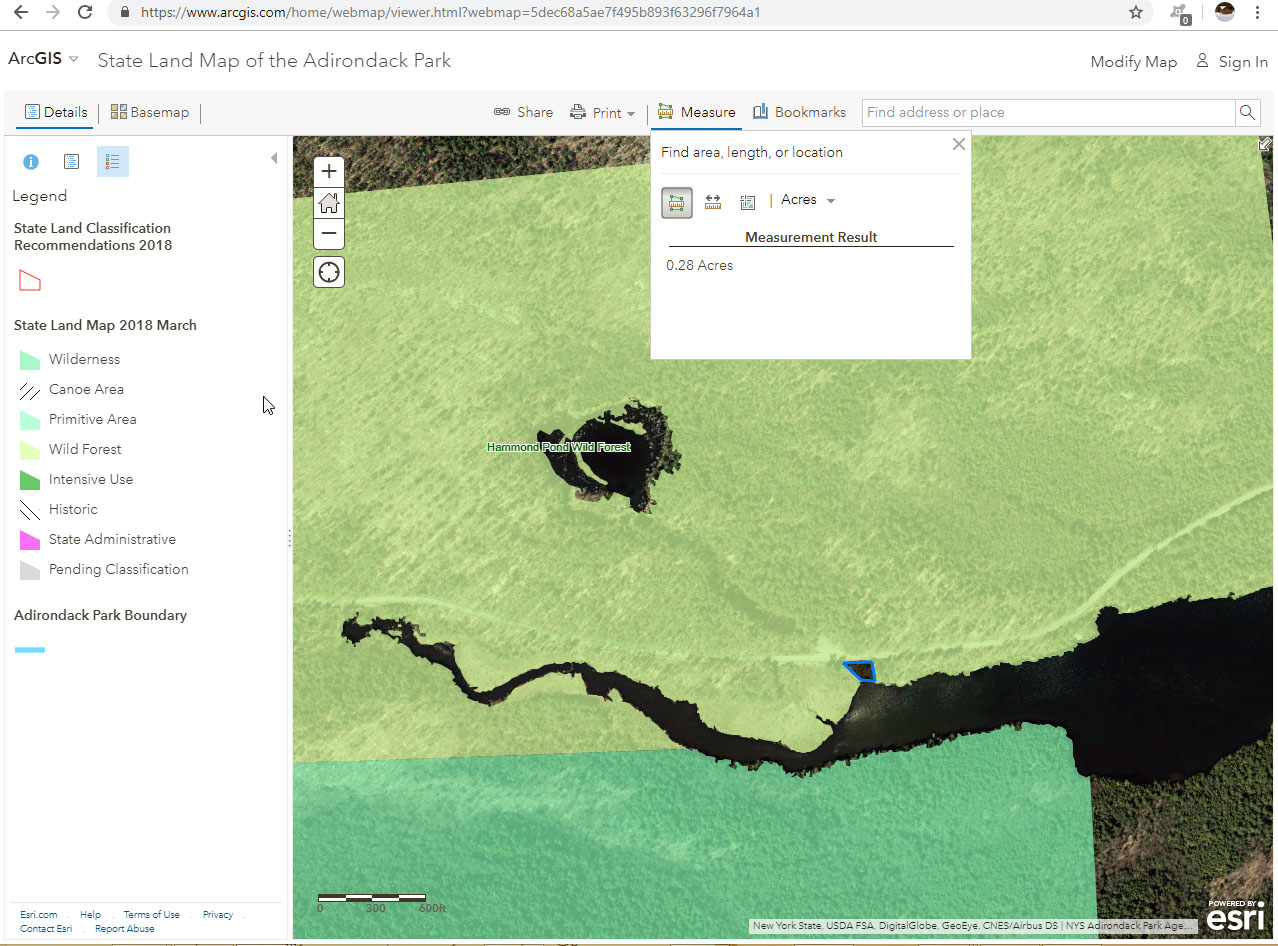Click the blue measured polygon on the map

(861, 671)
